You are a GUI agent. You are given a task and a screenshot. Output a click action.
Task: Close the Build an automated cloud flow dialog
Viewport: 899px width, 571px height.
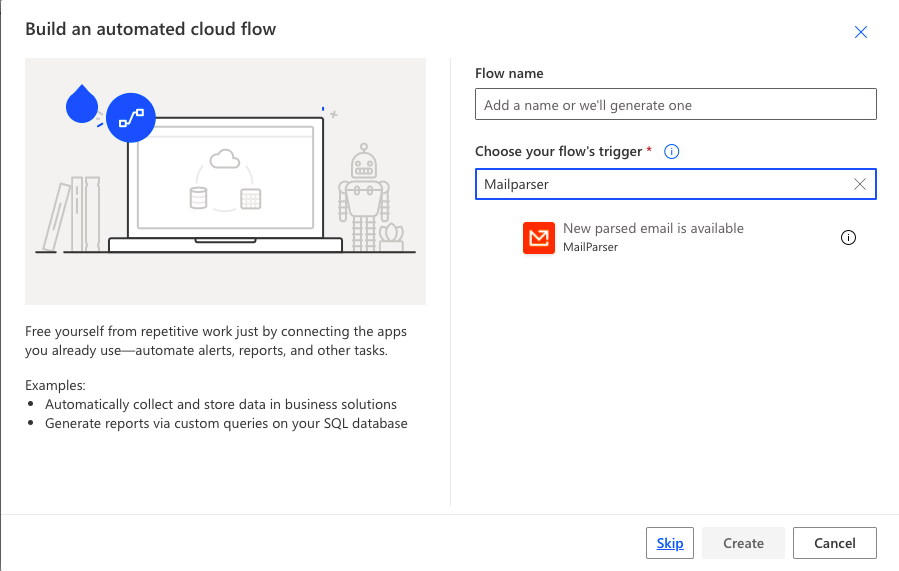coord(861,32)
